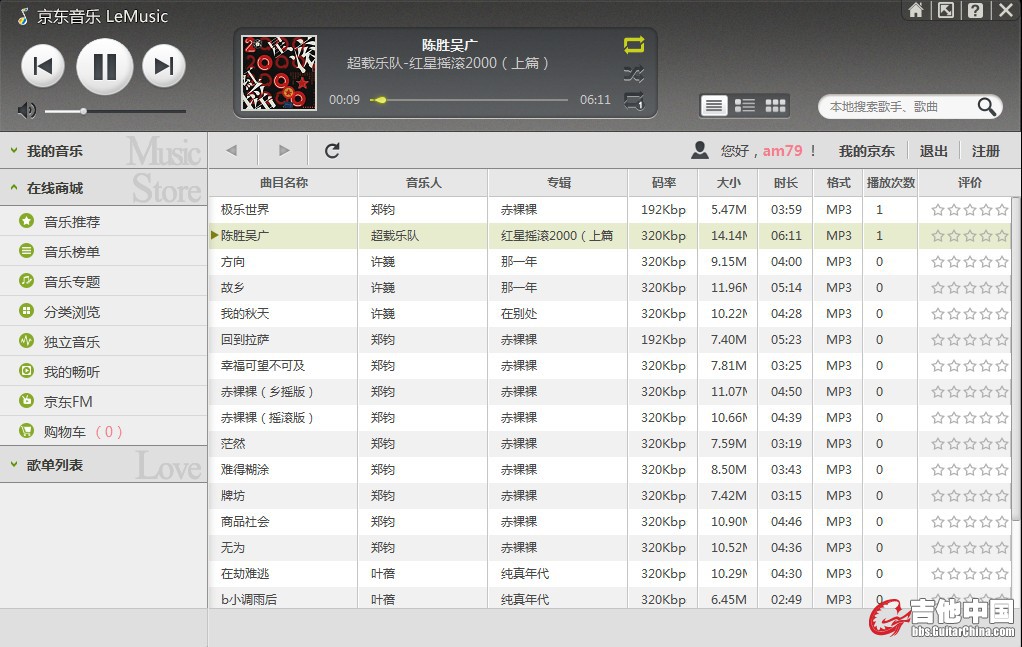
Task: Open the am79 username link
Action: click(782, 151)
